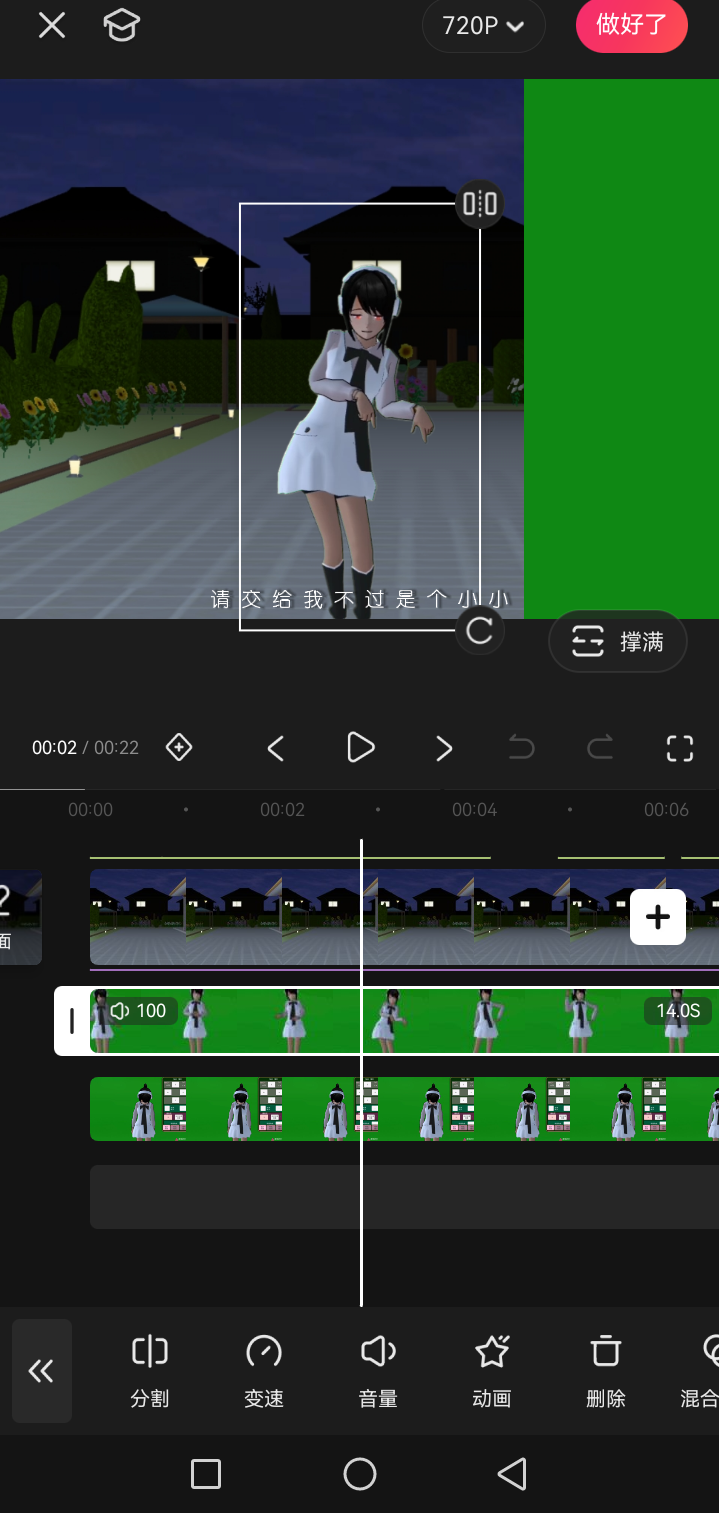Tap the graduation cap tutorial icon

point(121,26)
